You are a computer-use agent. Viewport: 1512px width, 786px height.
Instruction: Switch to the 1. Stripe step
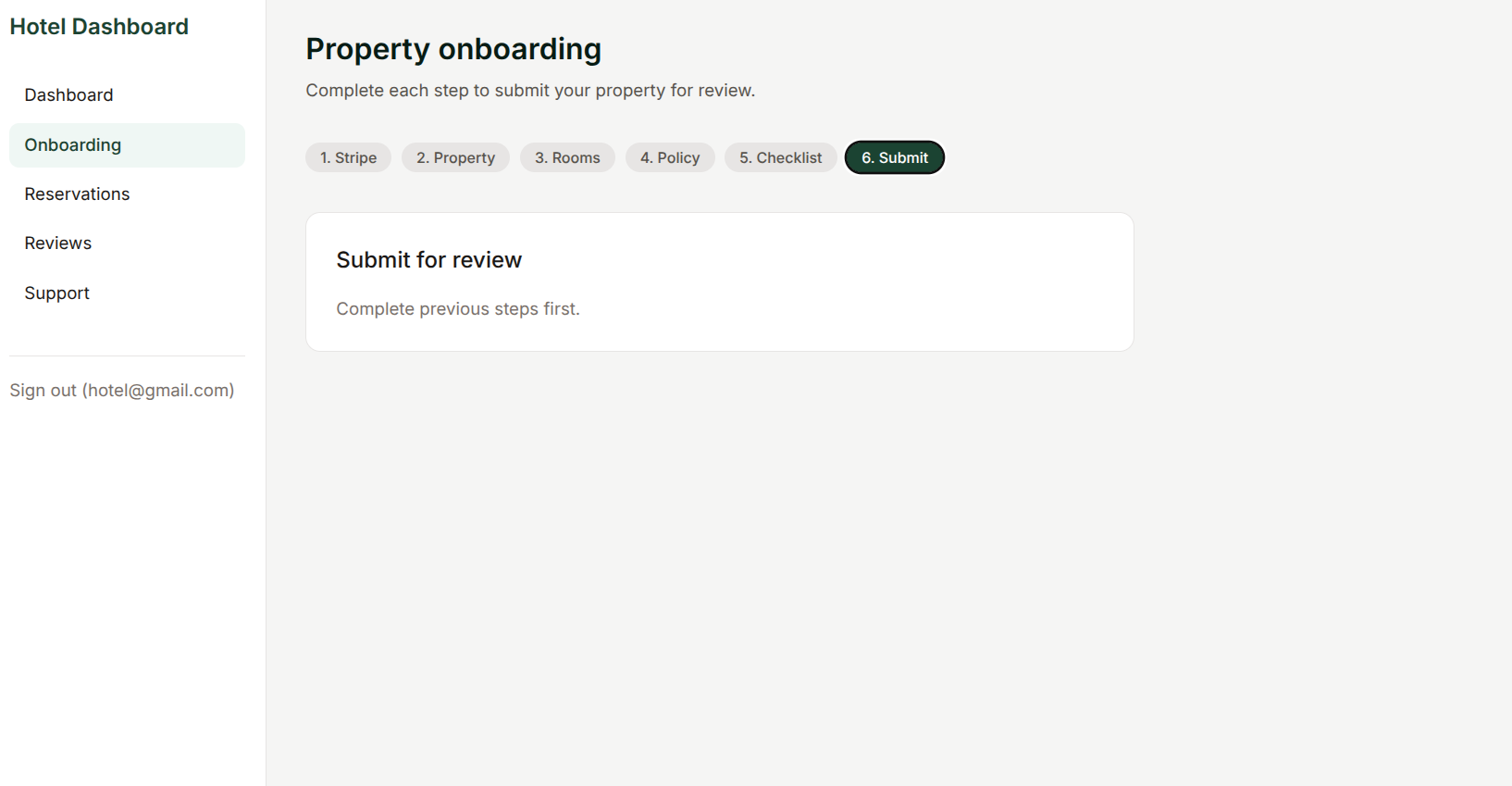point(348,157)
